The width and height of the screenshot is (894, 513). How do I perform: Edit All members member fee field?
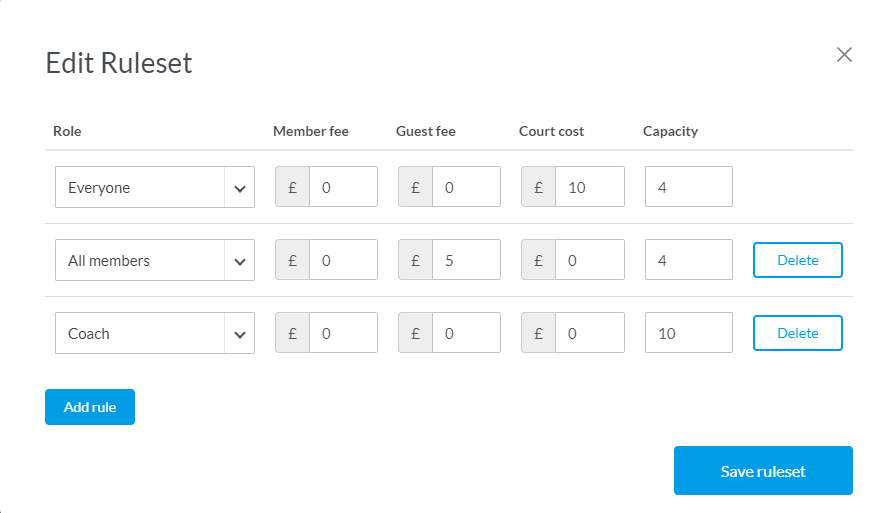(x=343, y=260)
